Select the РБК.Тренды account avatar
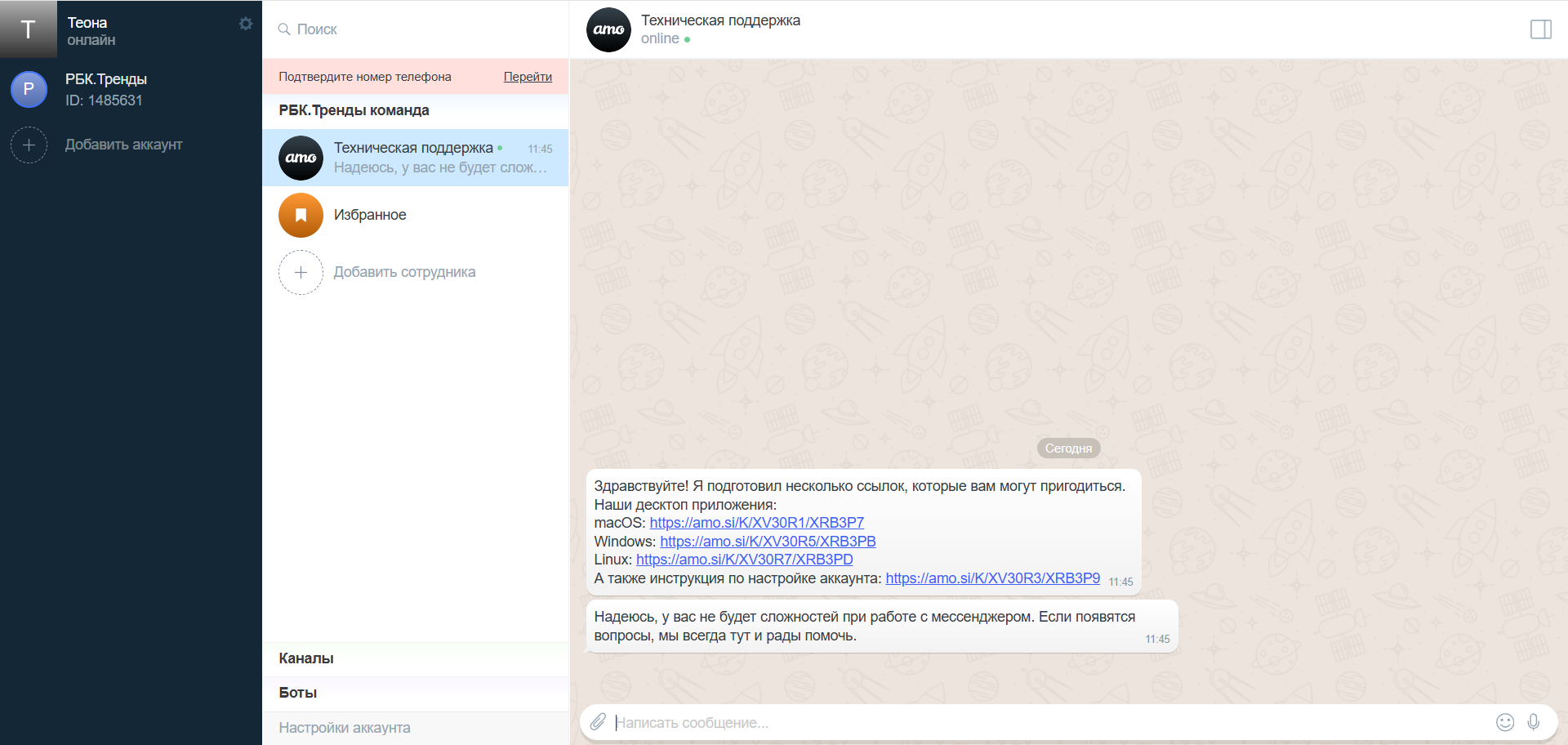The height and width of the screenshot is (745, 1568). (x=29, y=89)
